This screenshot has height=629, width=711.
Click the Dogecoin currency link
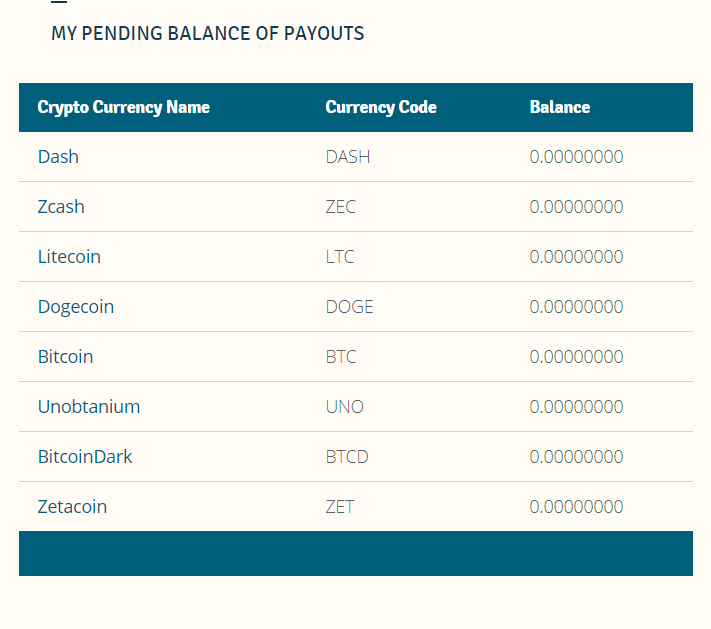76,307
